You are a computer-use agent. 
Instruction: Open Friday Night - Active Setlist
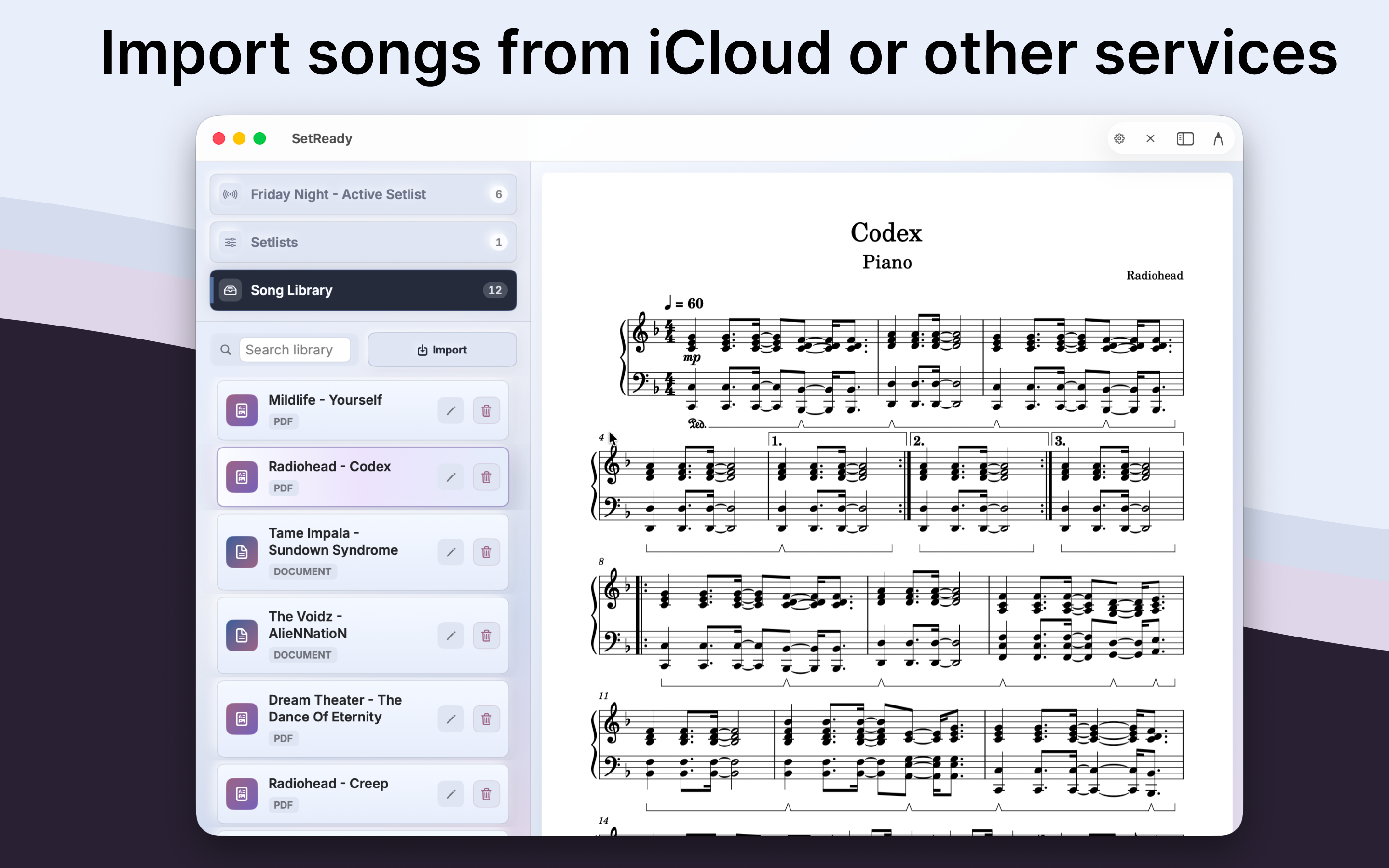[x=363, y=194]
